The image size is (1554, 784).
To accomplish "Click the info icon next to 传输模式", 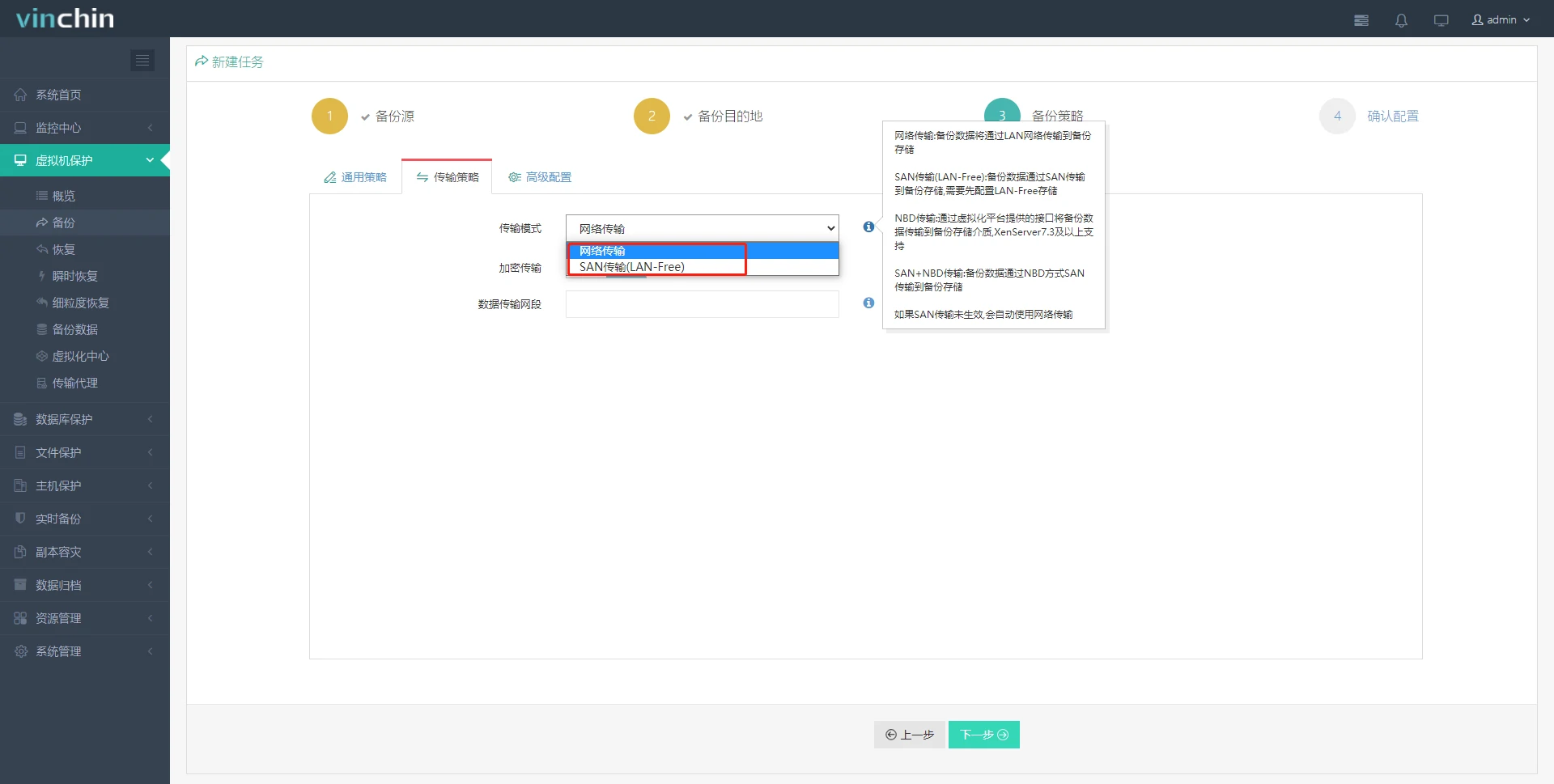I will click(x=868, y=227).
